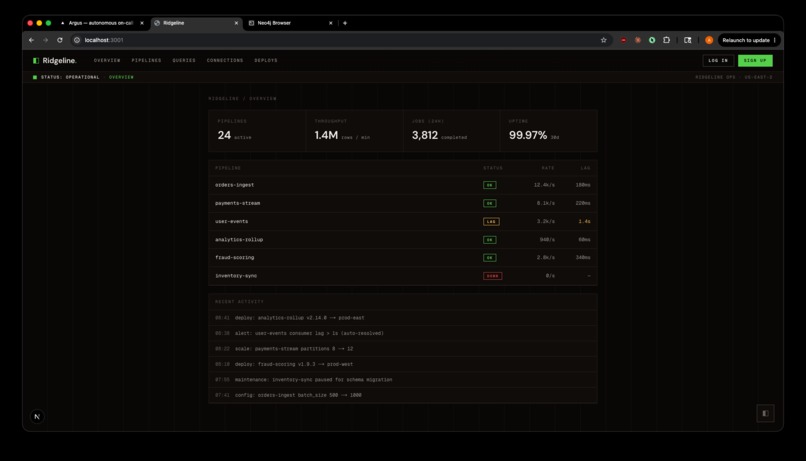
Task: Click Relaunch to update button
Action: (746, 40)
